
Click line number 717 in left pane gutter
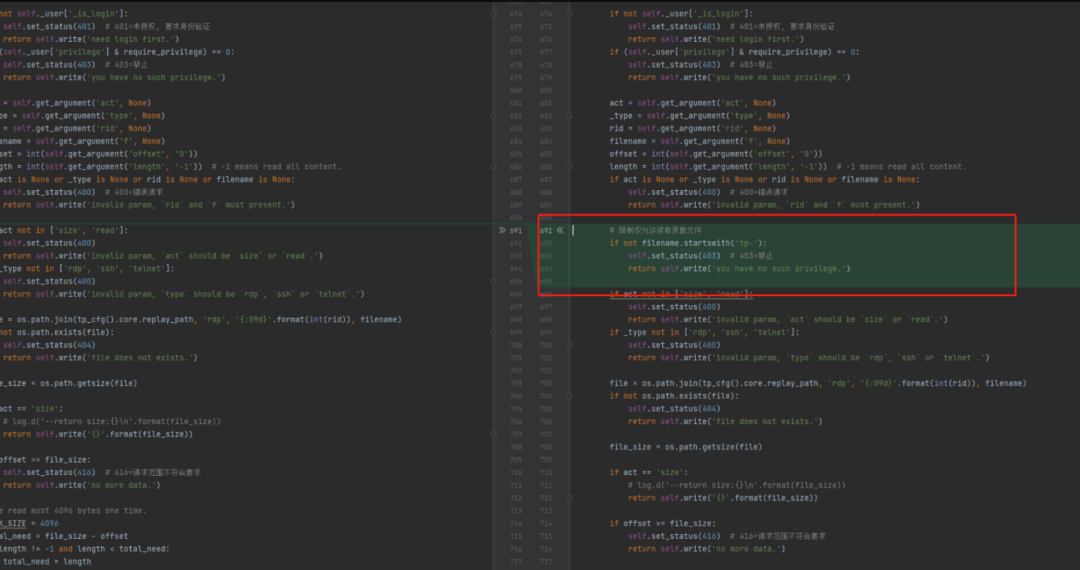[x=516, y=562]
